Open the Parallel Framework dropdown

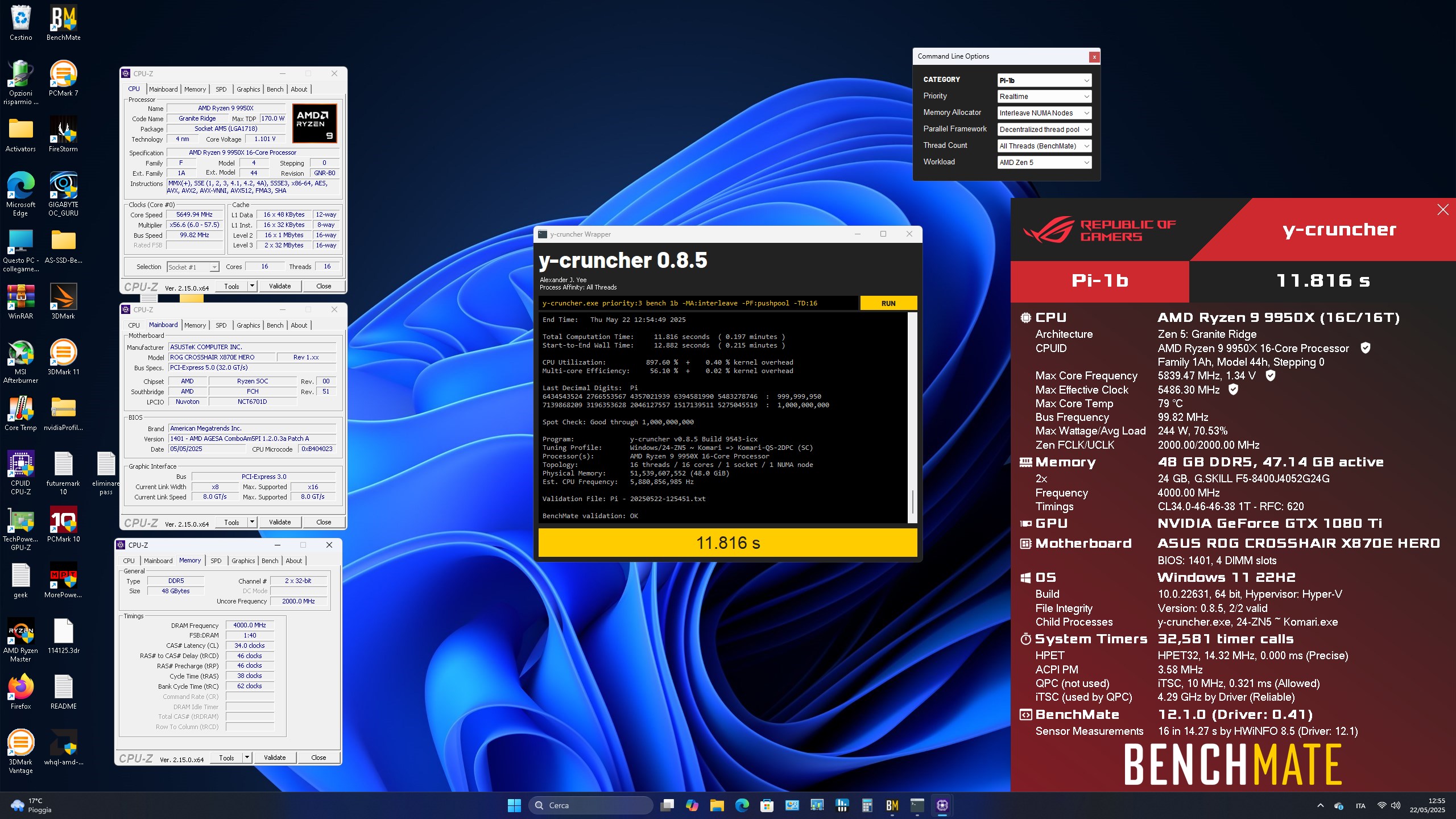tap(1044, 130)
